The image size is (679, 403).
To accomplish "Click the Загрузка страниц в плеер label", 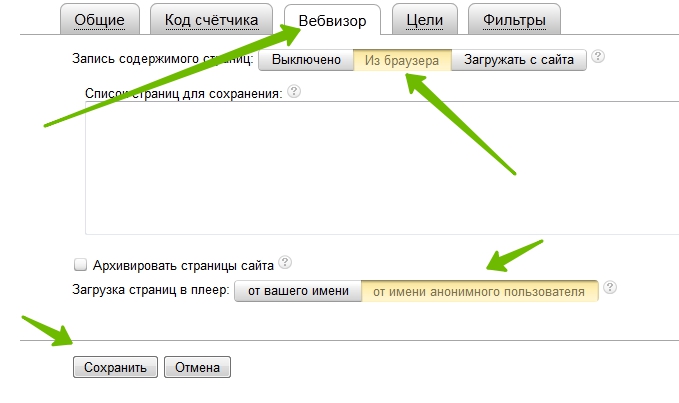I will [x=151, y=290].
